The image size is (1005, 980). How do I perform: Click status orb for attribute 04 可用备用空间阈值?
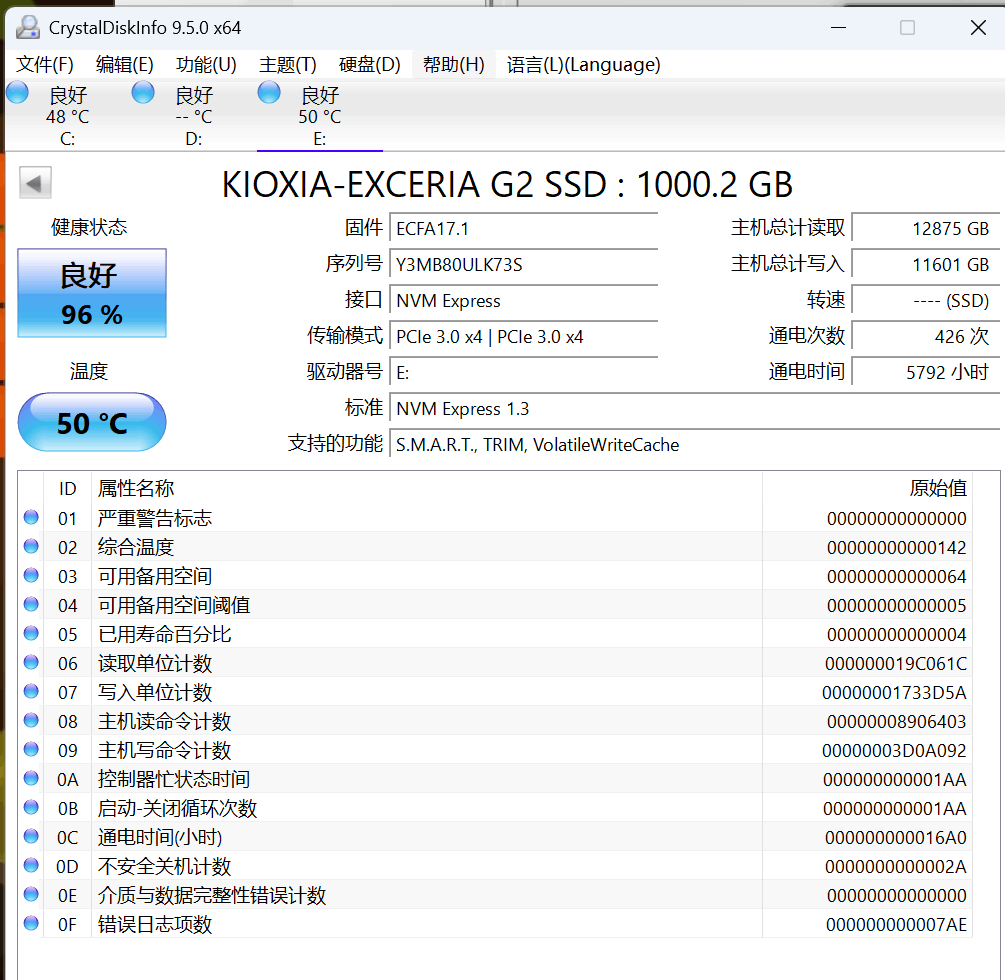click(x=31, y=604)
